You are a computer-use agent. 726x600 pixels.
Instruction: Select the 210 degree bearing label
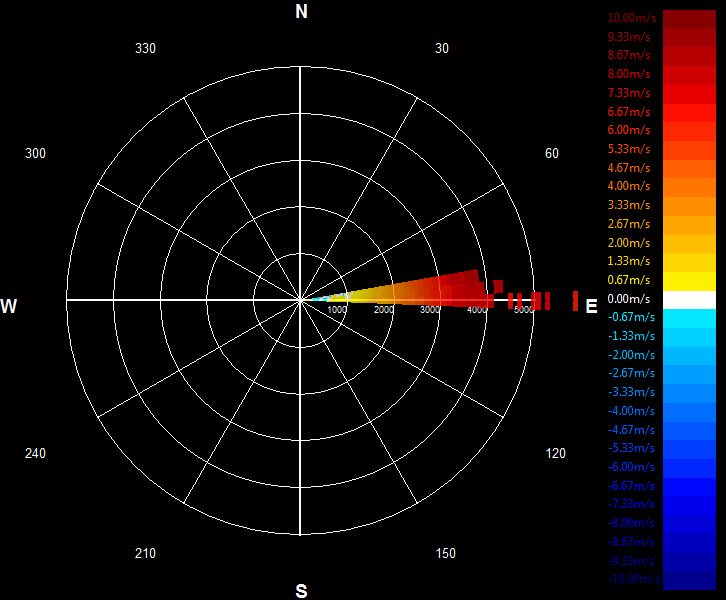[145, 553]
